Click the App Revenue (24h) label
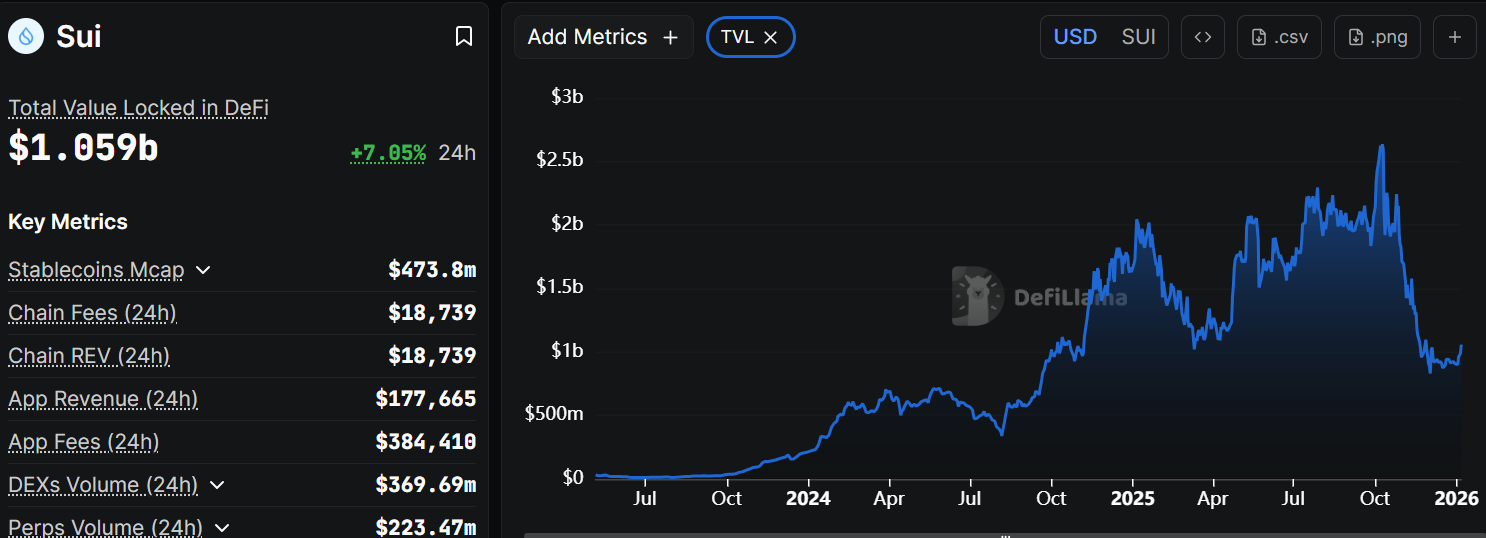 [103, 399]
